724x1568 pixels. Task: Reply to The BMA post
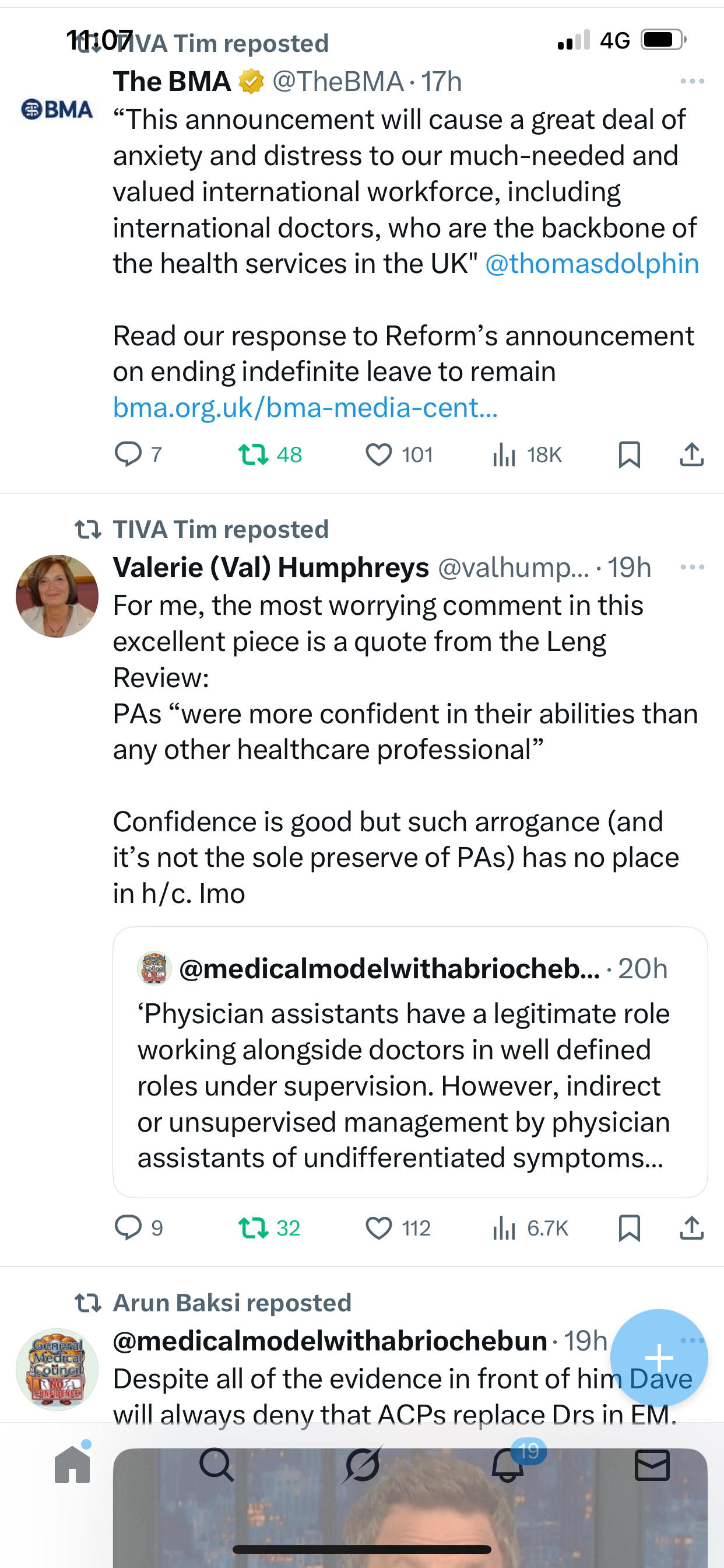tap(128, 454)
